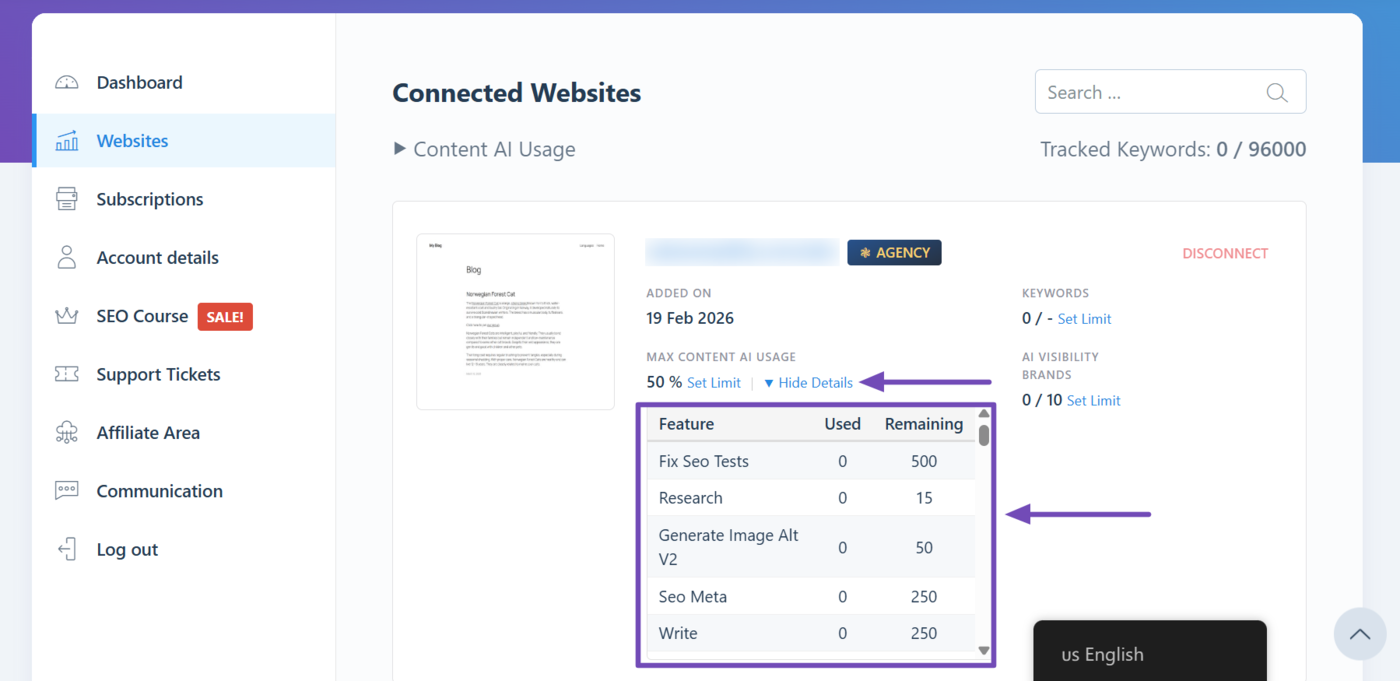Viewport: 1400px width, 681px height.
Task: Click the SALE! badge
Action: (x=225, y=317)
